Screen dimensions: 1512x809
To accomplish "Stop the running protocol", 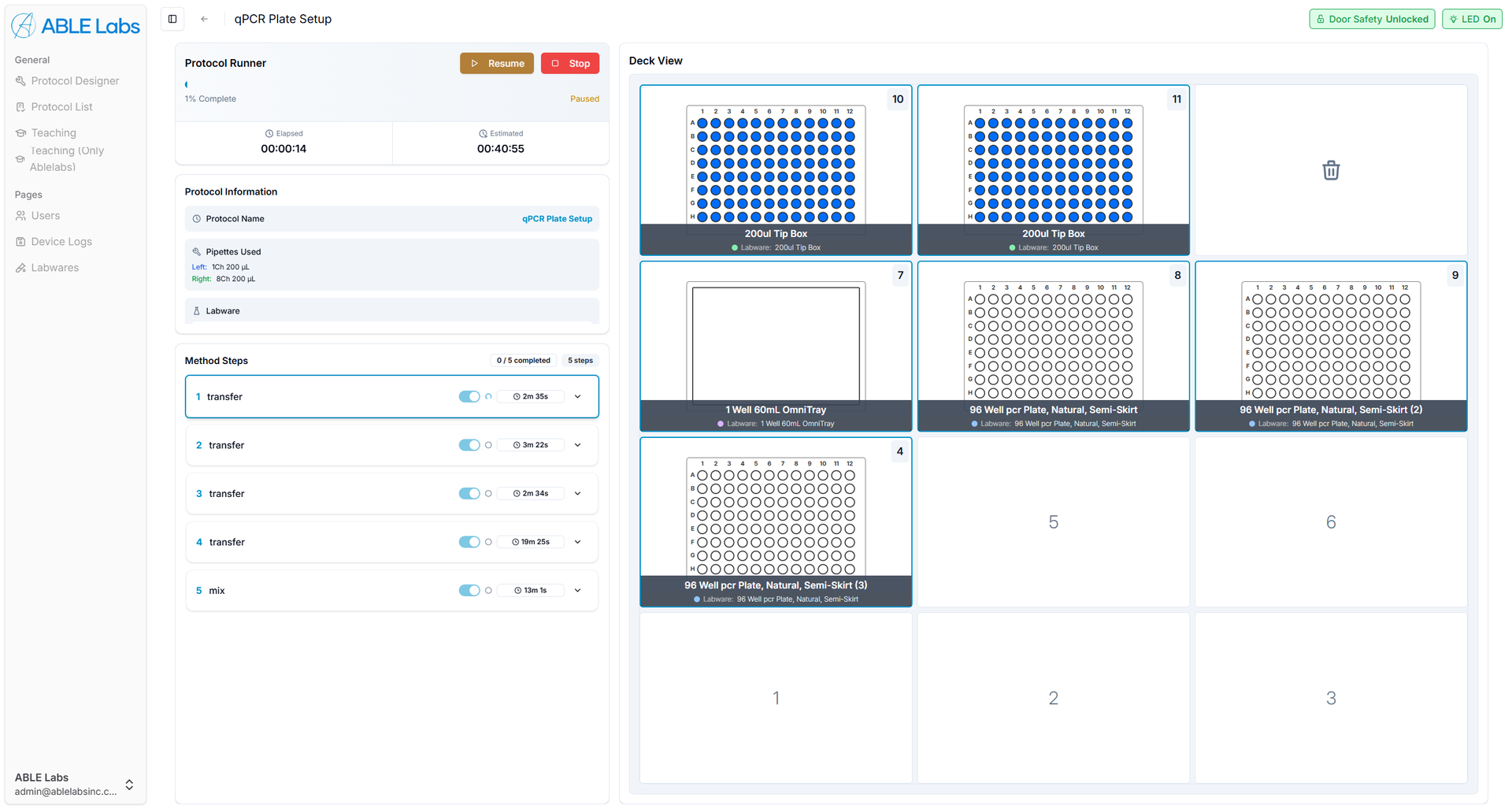I will tap(570, 63).
